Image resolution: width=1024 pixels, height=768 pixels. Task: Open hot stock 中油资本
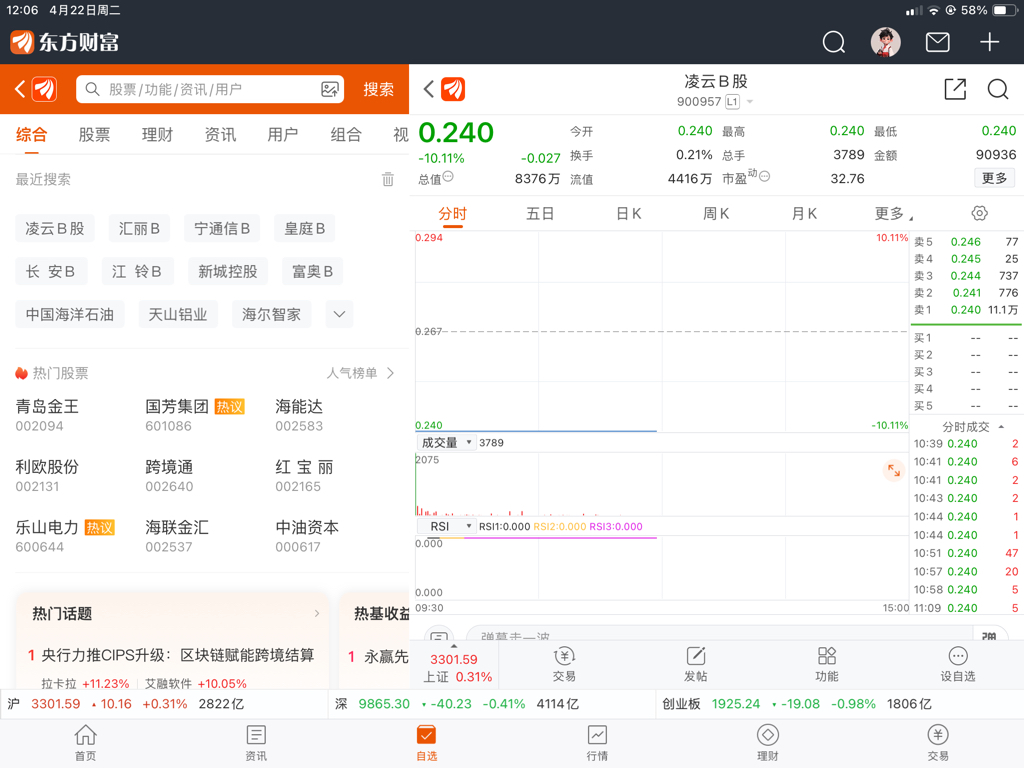tap(307, 536)
